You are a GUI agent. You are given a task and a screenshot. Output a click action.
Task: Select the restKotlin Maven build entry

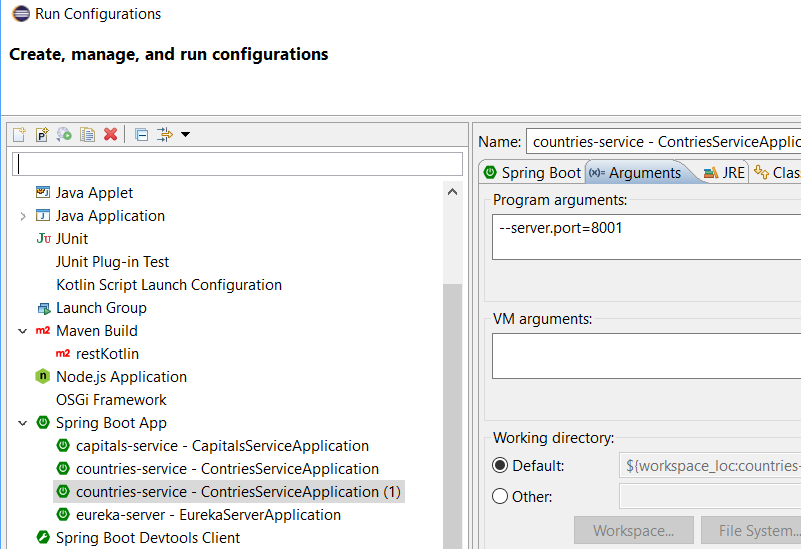click(107, 354)
